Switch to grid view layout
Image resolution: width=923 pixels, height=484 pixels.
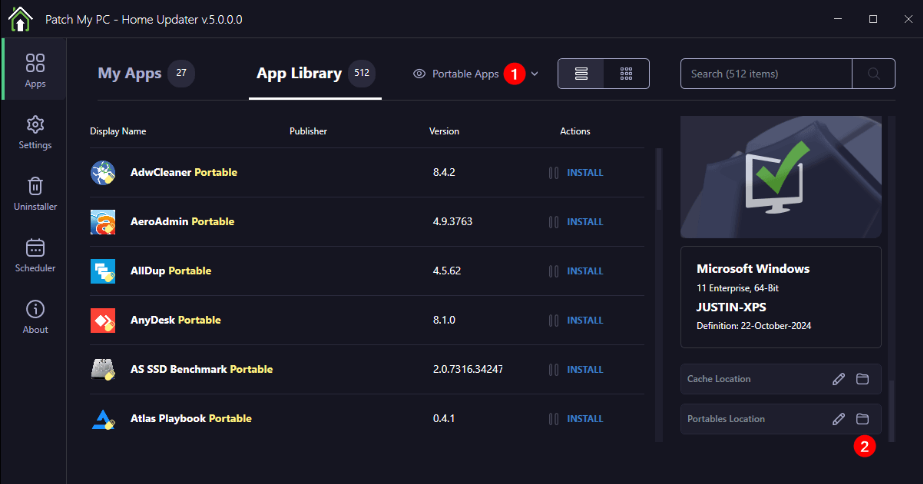pyautogui.click(x=626, y=74)
